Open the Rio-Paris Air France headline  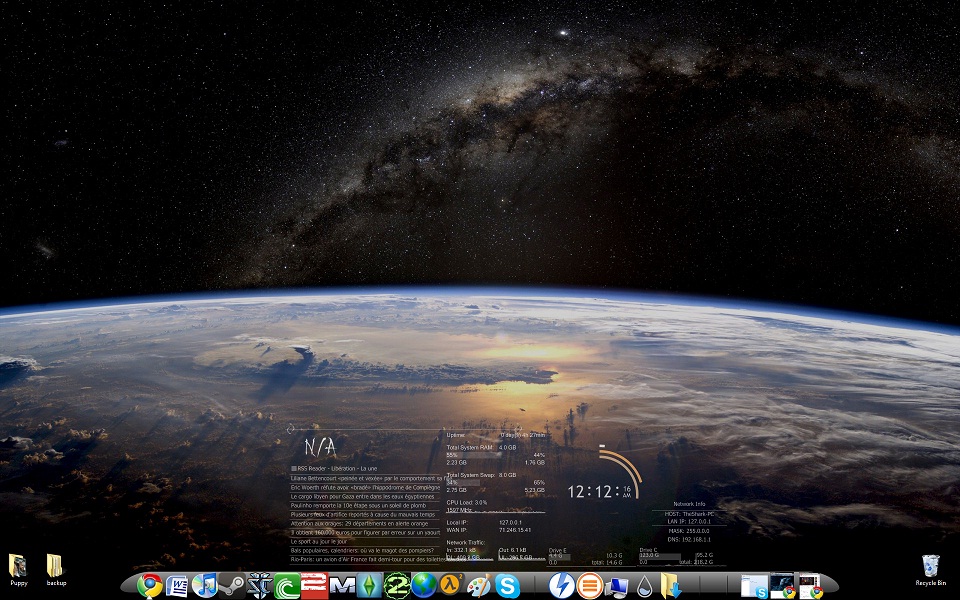pos(368,559)
